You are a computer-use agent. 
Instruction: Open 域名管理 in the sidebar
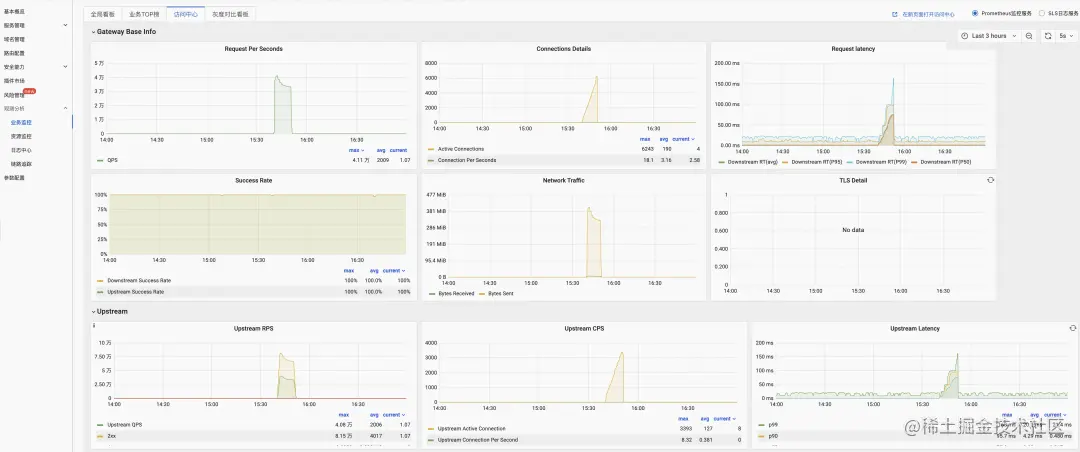click(14, 39)
